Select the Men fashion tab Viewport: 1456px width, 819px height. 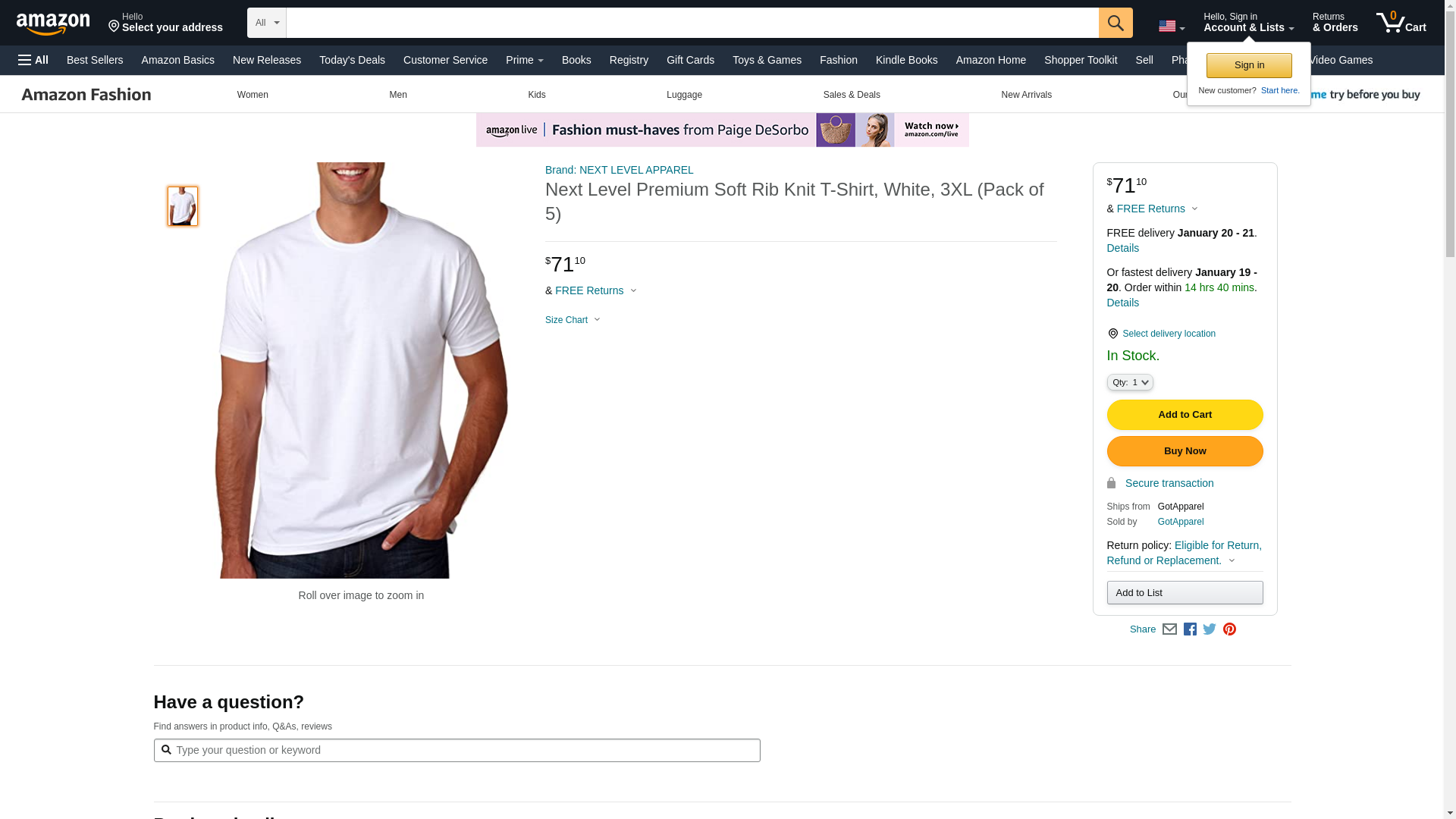point(398,95)
